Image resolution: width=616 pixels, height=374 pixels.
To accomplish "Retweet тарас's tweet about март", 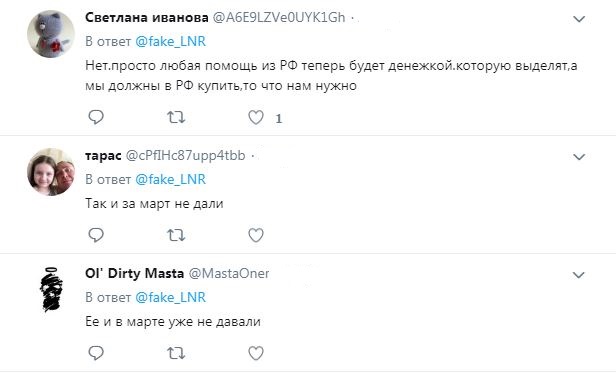I will tap(176, 235).
